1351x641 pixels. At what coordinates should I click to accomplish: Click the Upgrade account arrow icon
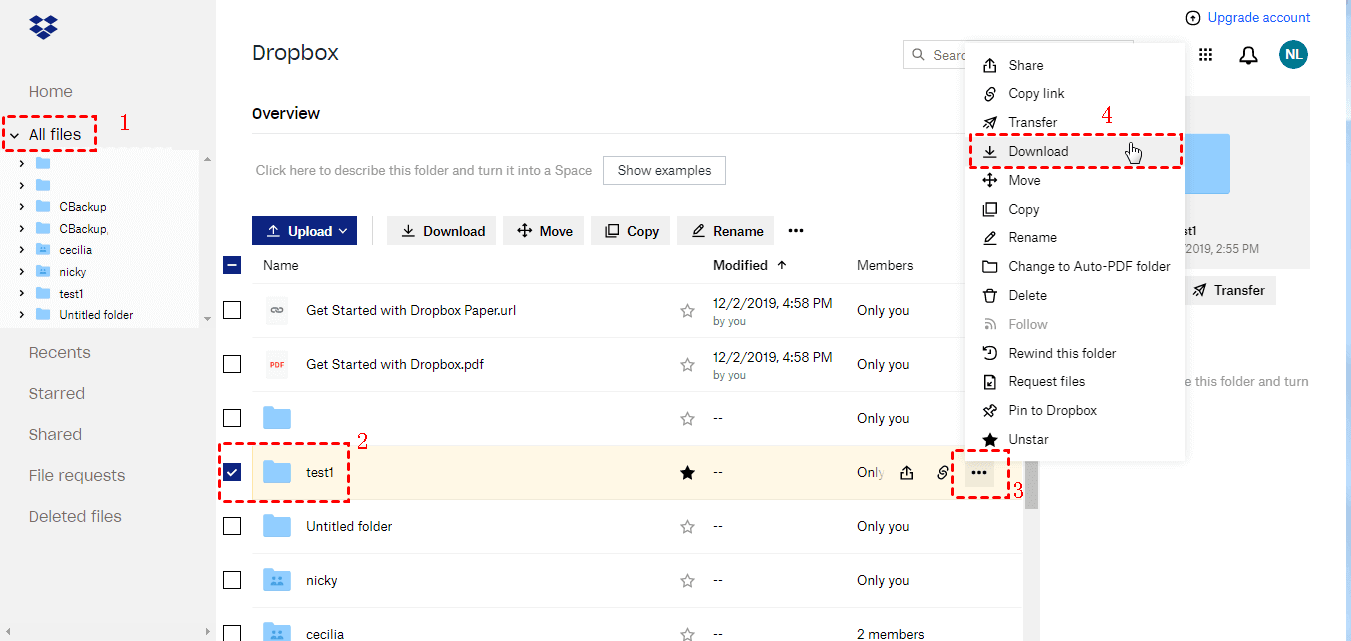1192,18
